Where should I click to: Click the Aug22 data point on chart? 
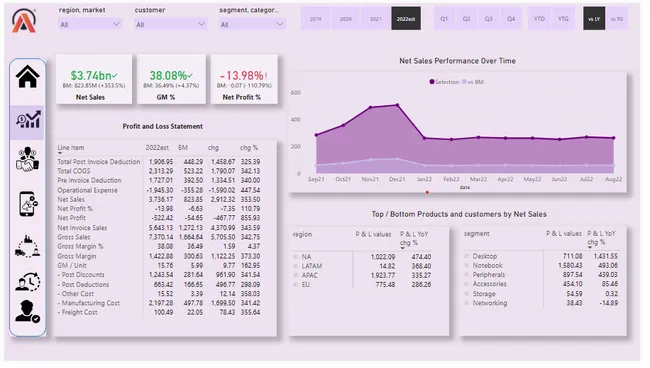coord(614,138)
